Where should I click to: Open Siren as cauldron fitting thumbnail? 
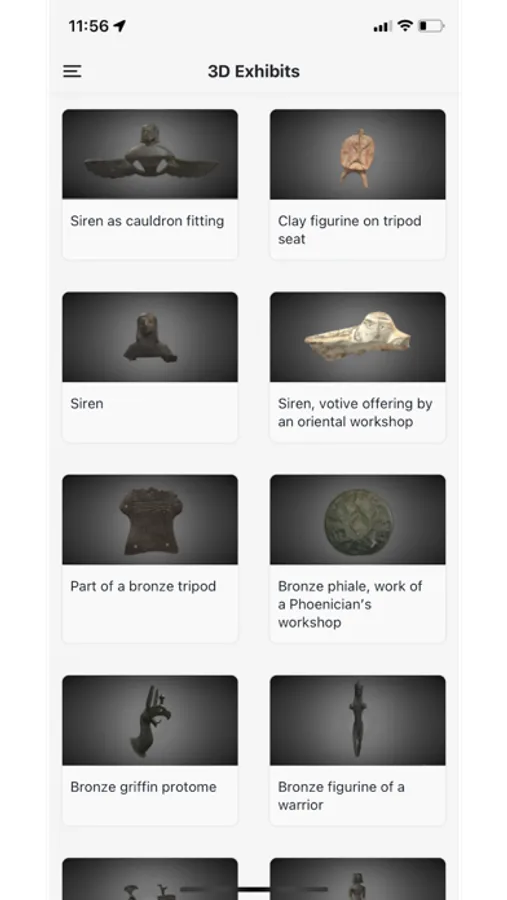point(150,154)
